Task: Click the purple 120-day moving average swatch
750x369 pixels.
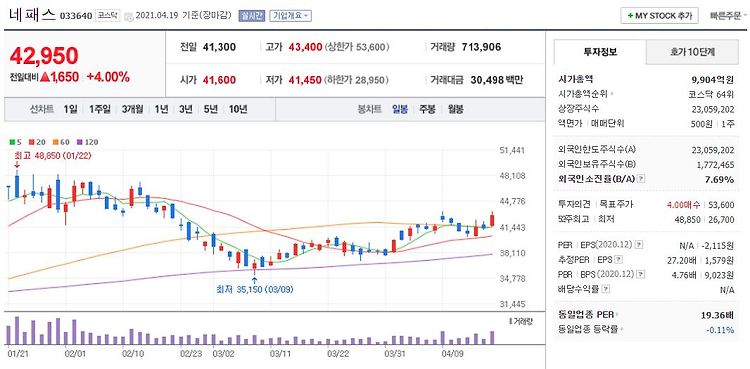Action: pyautogui.click(x=79, y=142)
